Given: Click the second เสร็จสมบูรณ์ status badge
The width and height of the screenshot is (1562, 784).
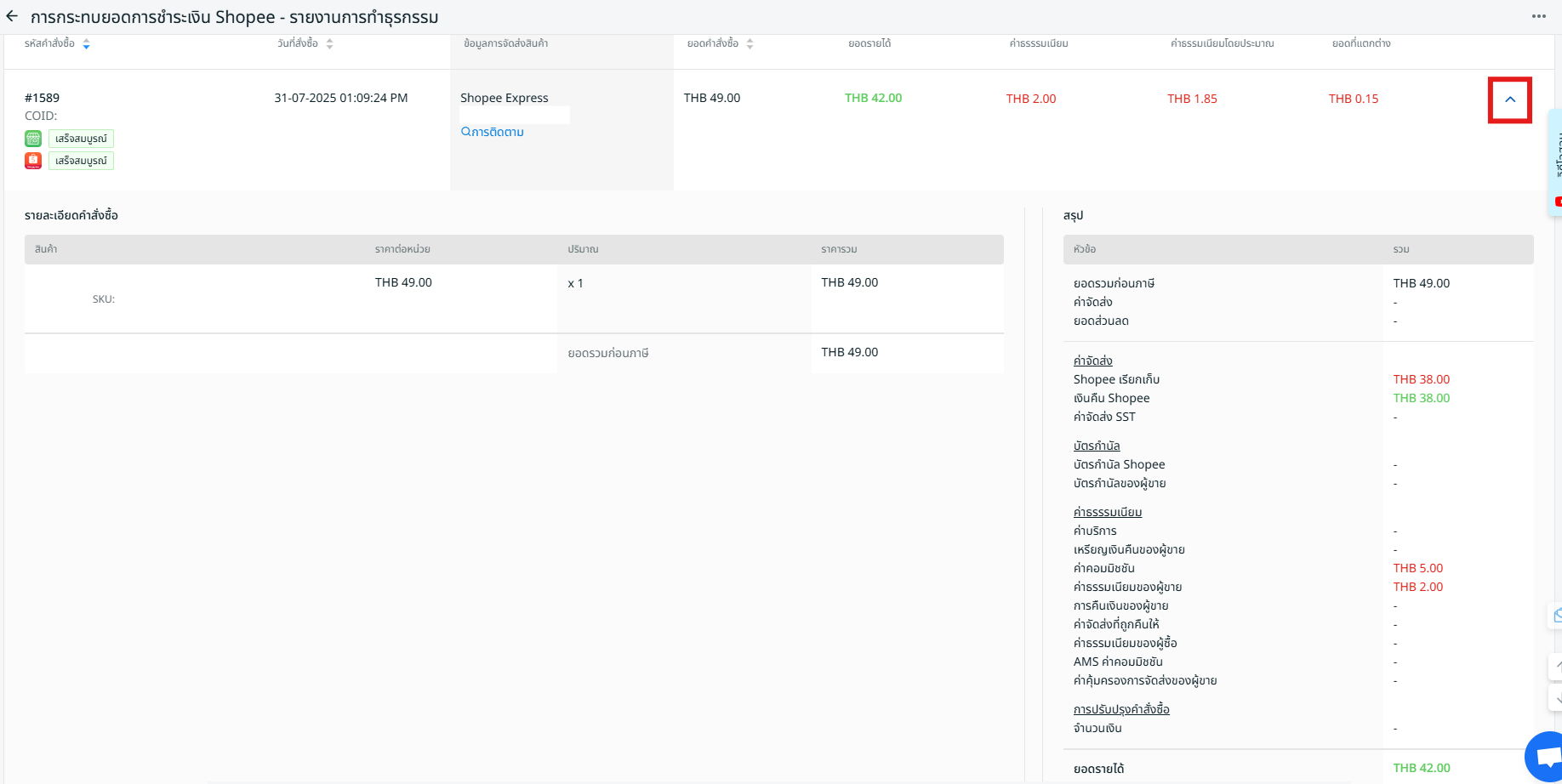Looking at the screenshot, I should 81,161.
